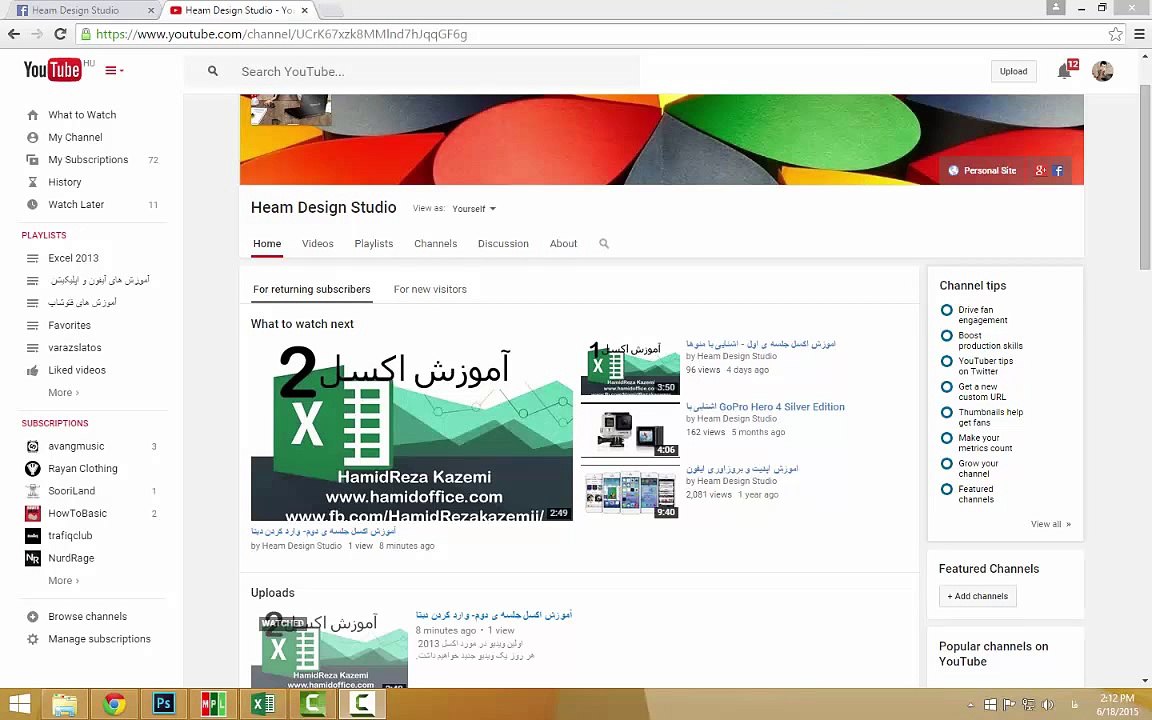Click the What to Watch home icon

pyautogui.click(x=32, y=115)
